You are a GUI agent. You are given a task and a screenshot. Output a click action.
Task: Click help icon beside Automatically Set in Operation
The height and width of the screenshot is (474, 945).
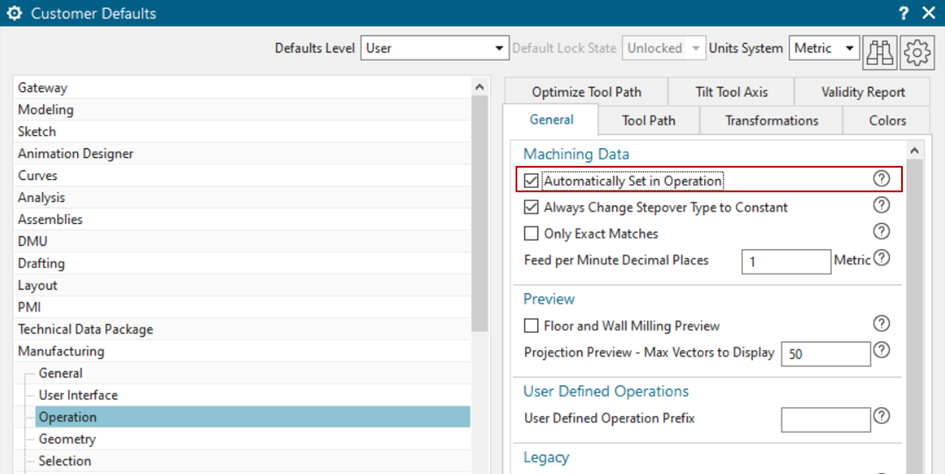pyautogui.click(x=881, y=179)
